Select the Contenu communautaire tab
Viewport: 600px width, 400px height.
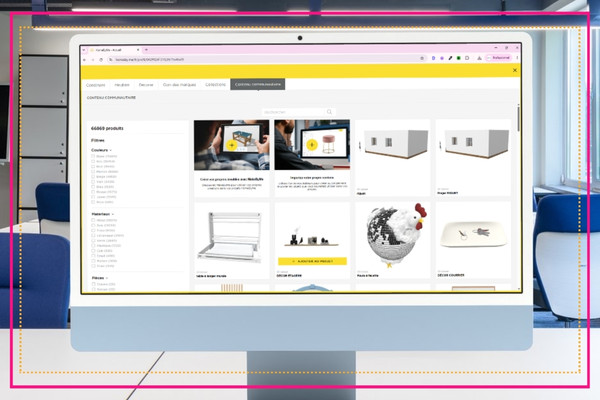258,84
